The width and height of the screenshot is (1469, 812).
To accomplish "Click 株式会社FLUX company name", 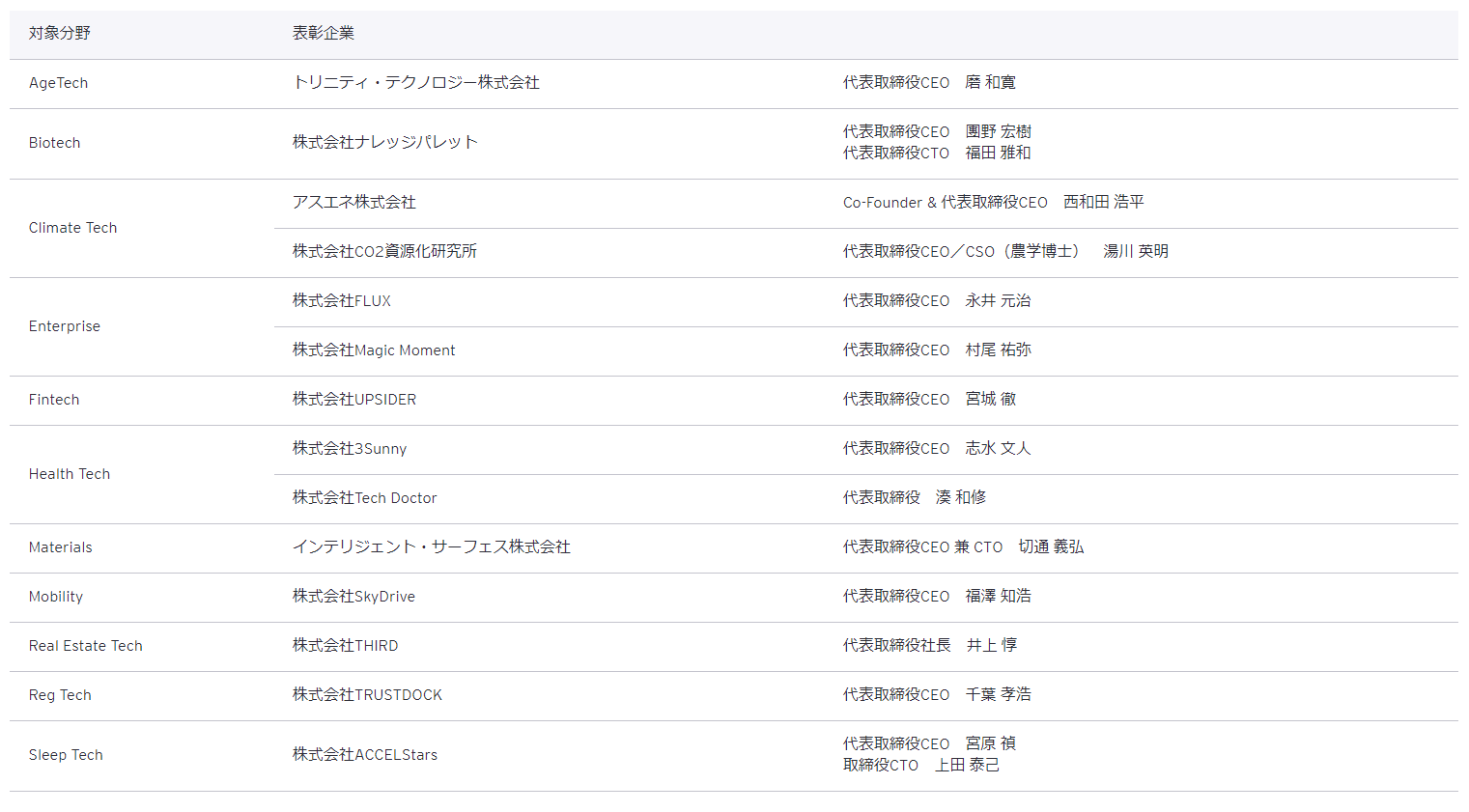I will coord(342,301).
